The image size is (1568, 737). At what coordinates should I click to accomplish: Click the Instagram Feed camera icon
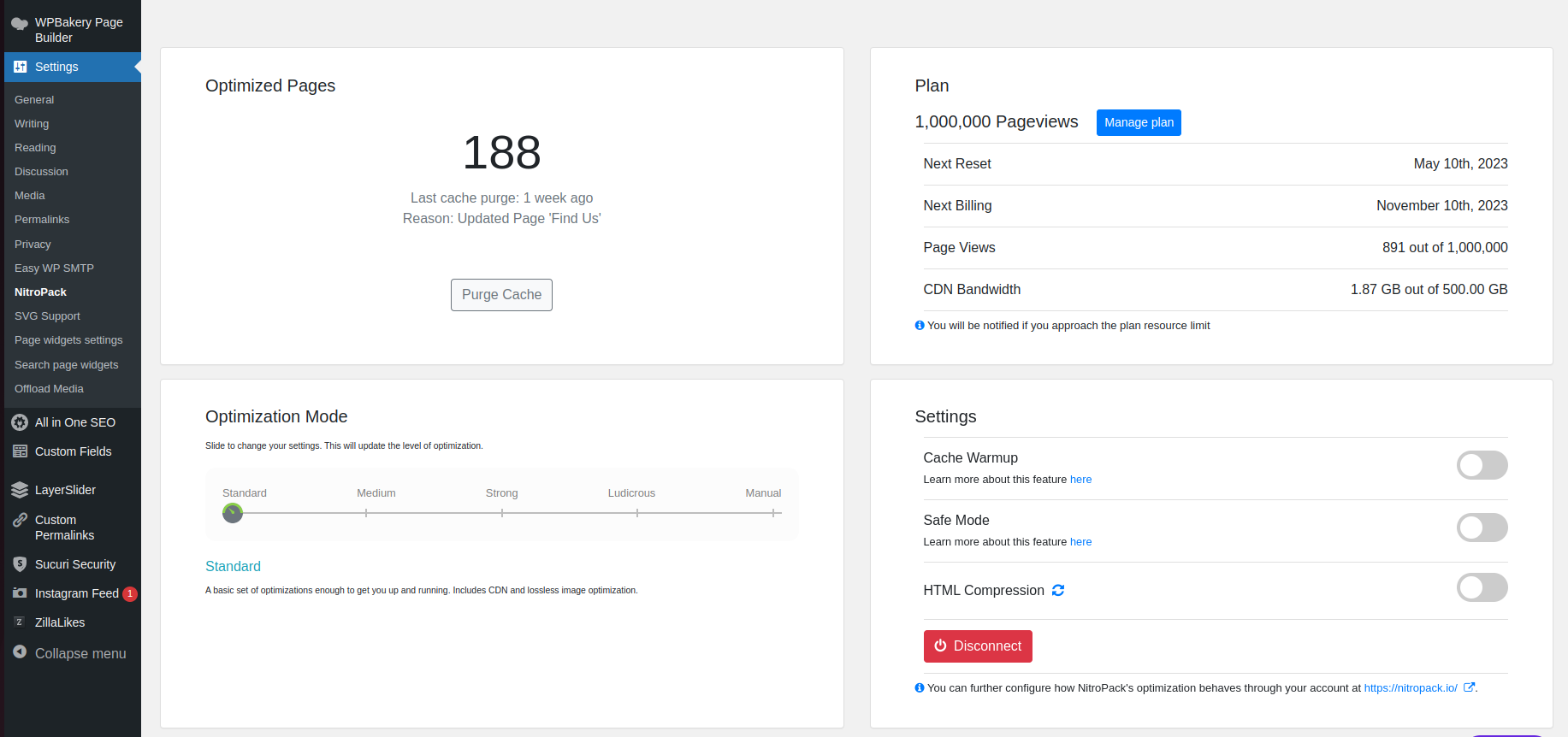coord(20,593)
